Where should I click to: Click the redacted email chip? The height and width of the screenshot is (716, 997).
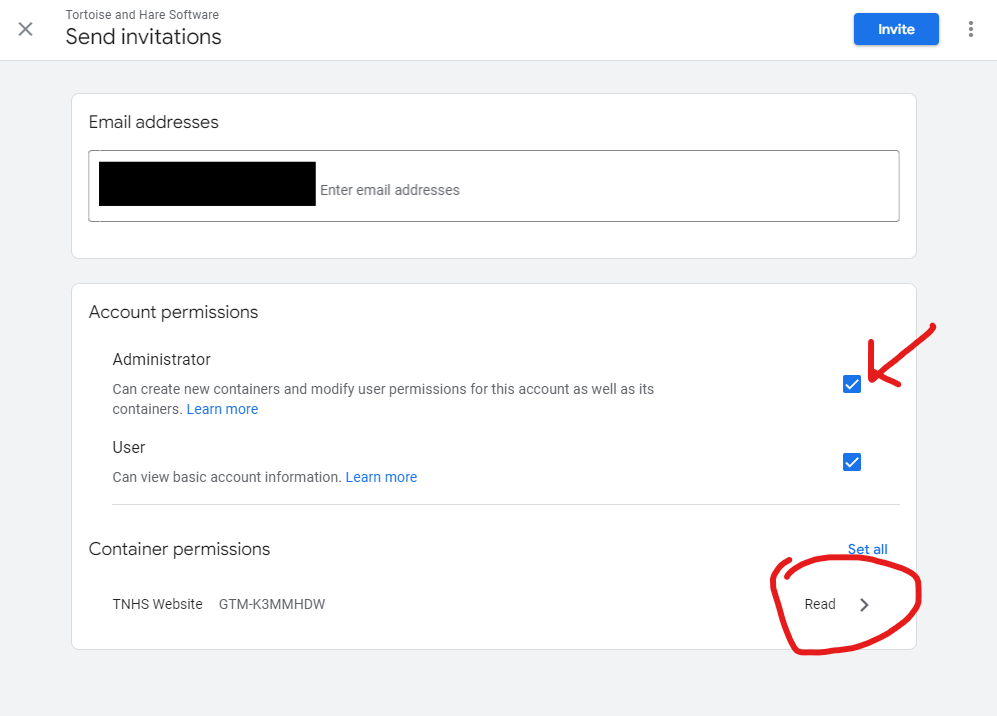[206, 184]
